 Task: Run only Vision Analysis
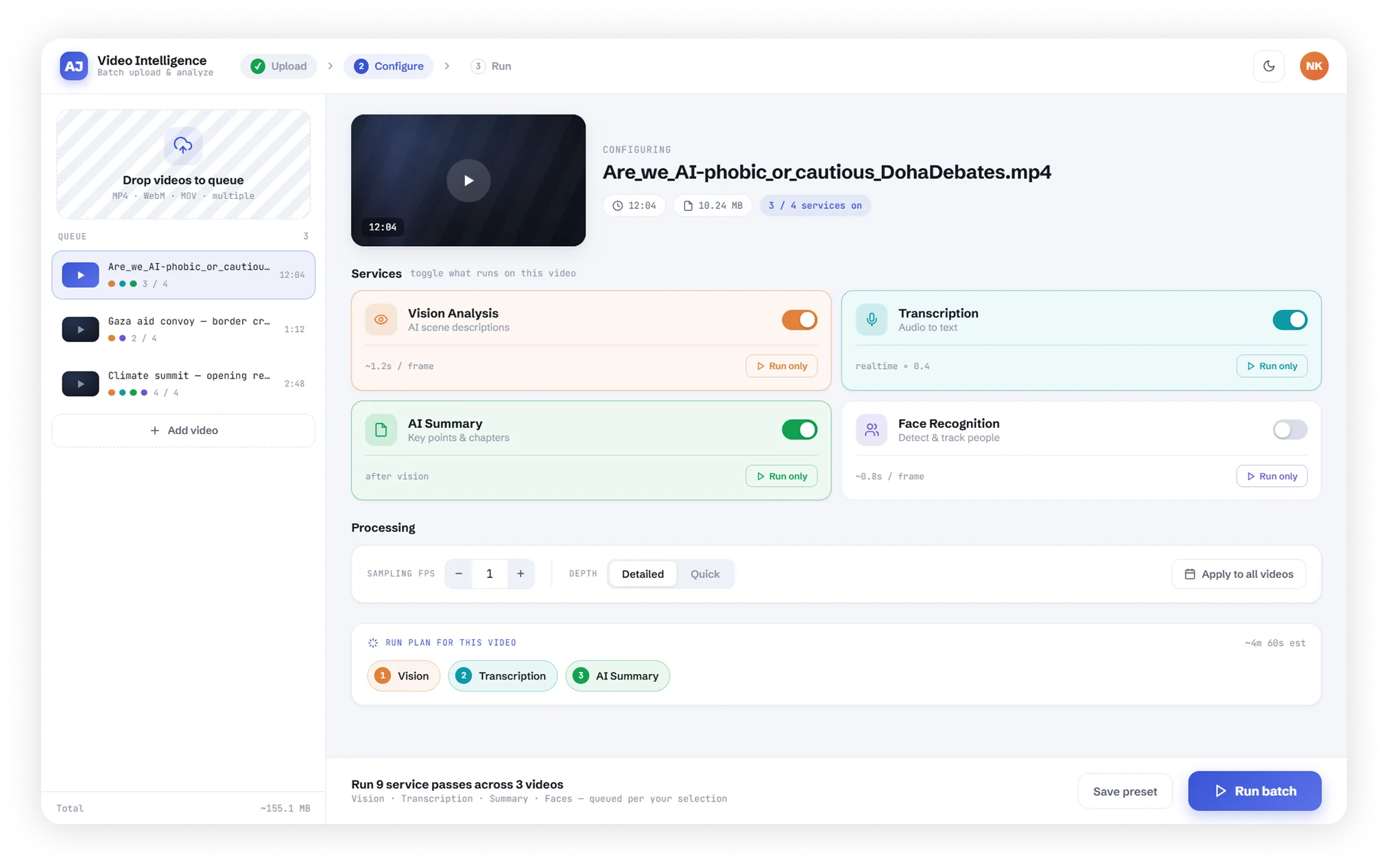tap(781, 366)
